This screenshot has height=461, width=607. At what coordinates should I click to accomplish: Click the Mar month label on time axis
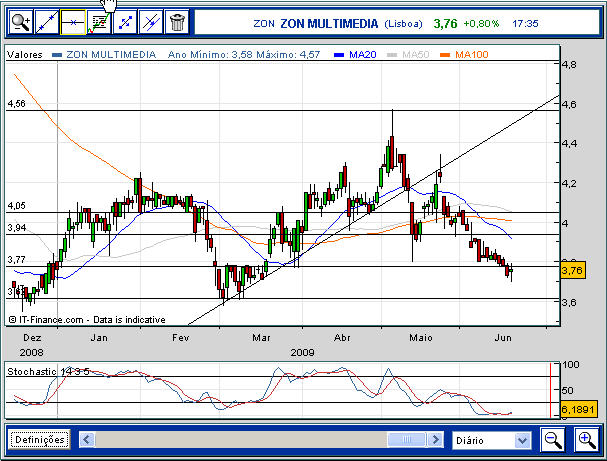click(x=261, y=338)
